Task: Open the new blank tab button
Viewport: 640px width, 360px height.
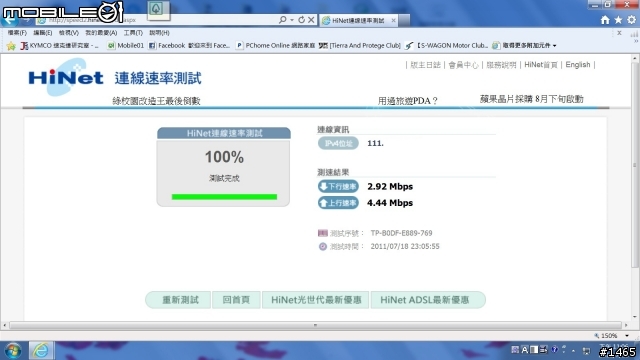Action: click(x=404, y=20)
